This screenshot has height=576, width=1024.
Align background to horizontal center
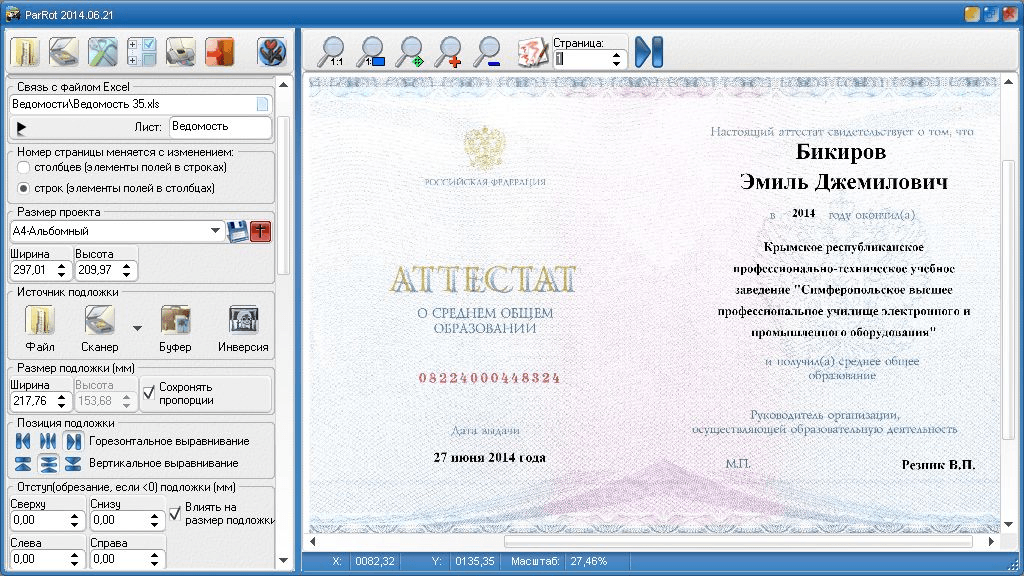click(47, 441)
